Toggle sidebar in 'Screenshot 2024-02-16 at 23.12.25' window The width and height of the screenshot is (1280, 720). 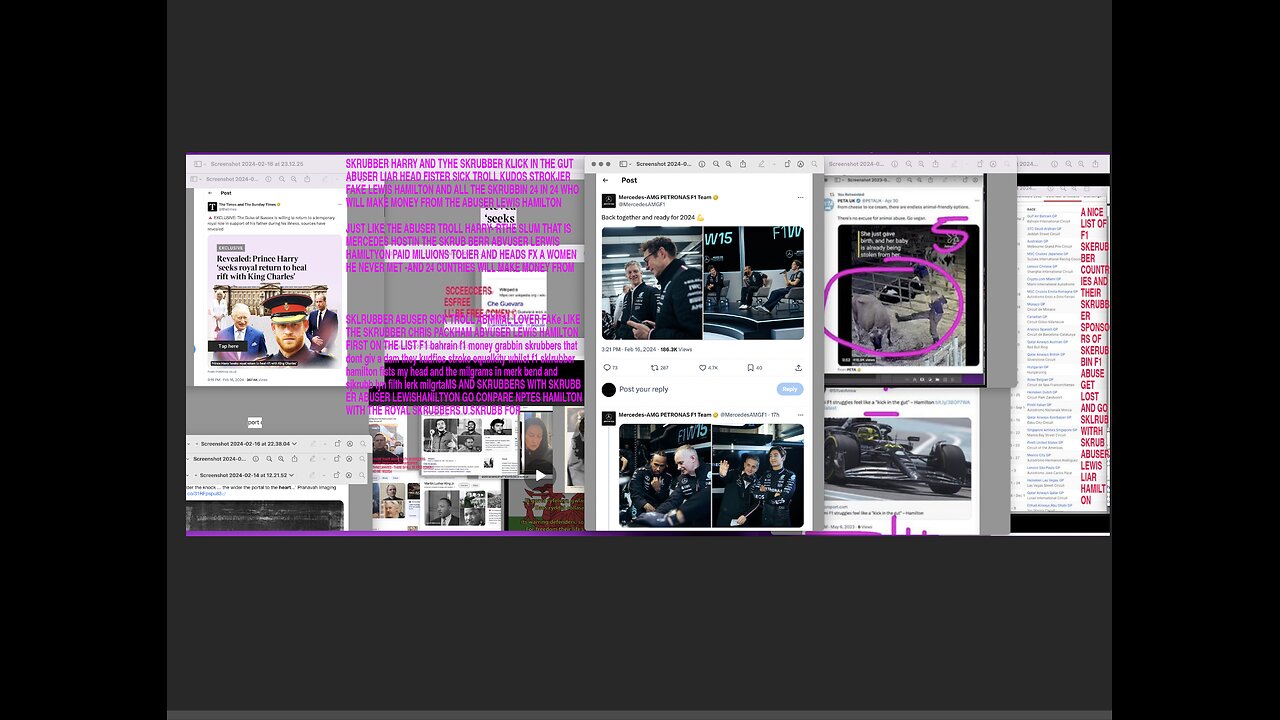(x=198, y=164)
